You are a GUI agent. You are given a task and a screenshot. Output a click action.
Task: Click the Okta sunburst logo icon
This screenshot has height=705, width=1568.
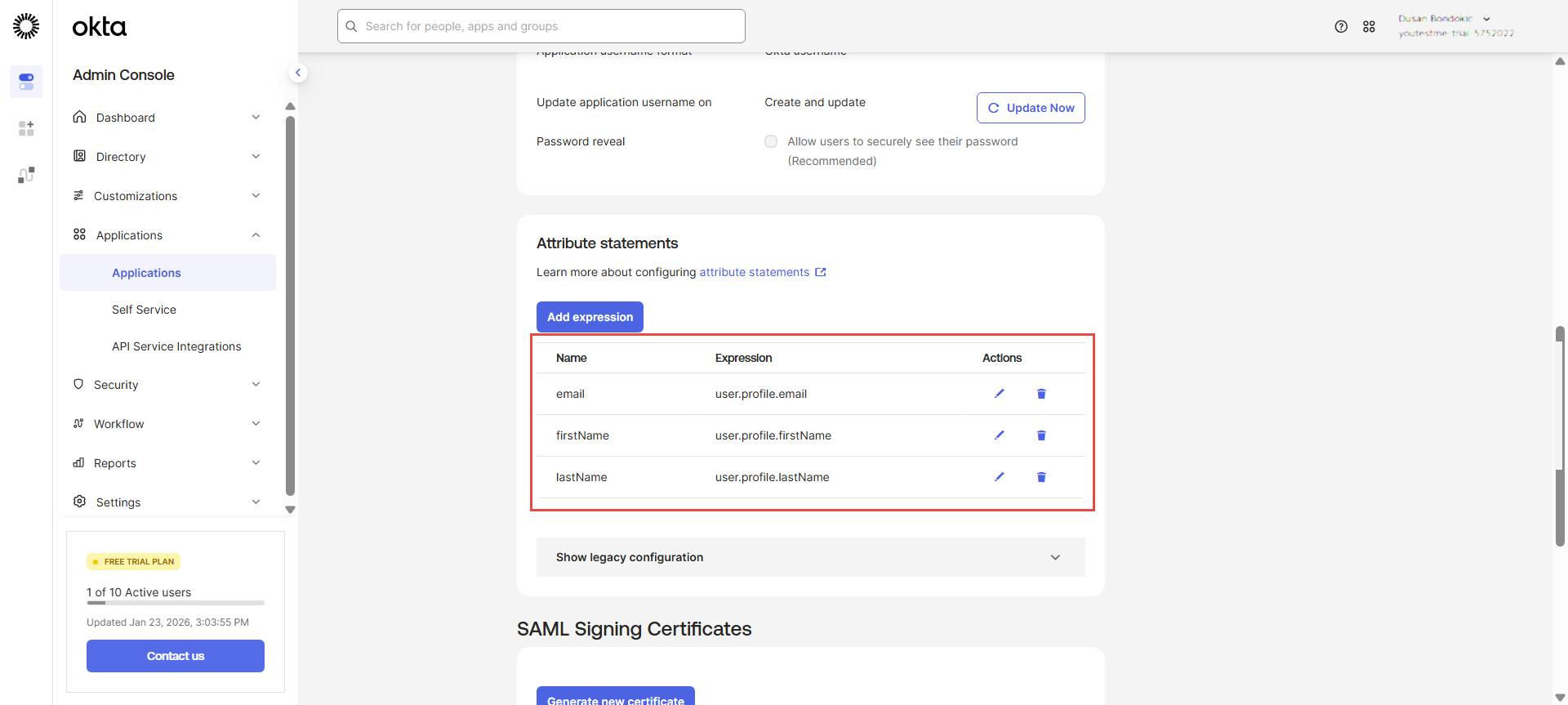coord(26,26)
